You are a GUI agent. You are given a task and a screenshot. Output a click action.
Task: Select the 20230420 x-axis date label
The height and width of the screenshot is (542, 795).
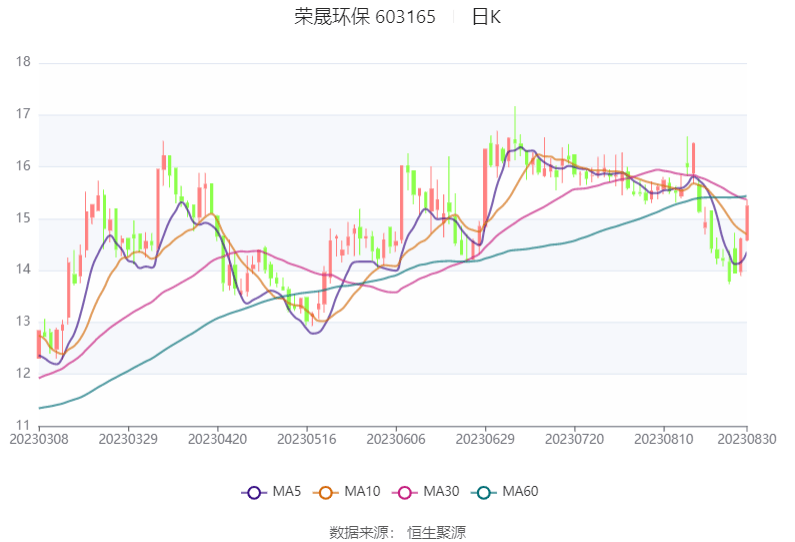[218, 439]
